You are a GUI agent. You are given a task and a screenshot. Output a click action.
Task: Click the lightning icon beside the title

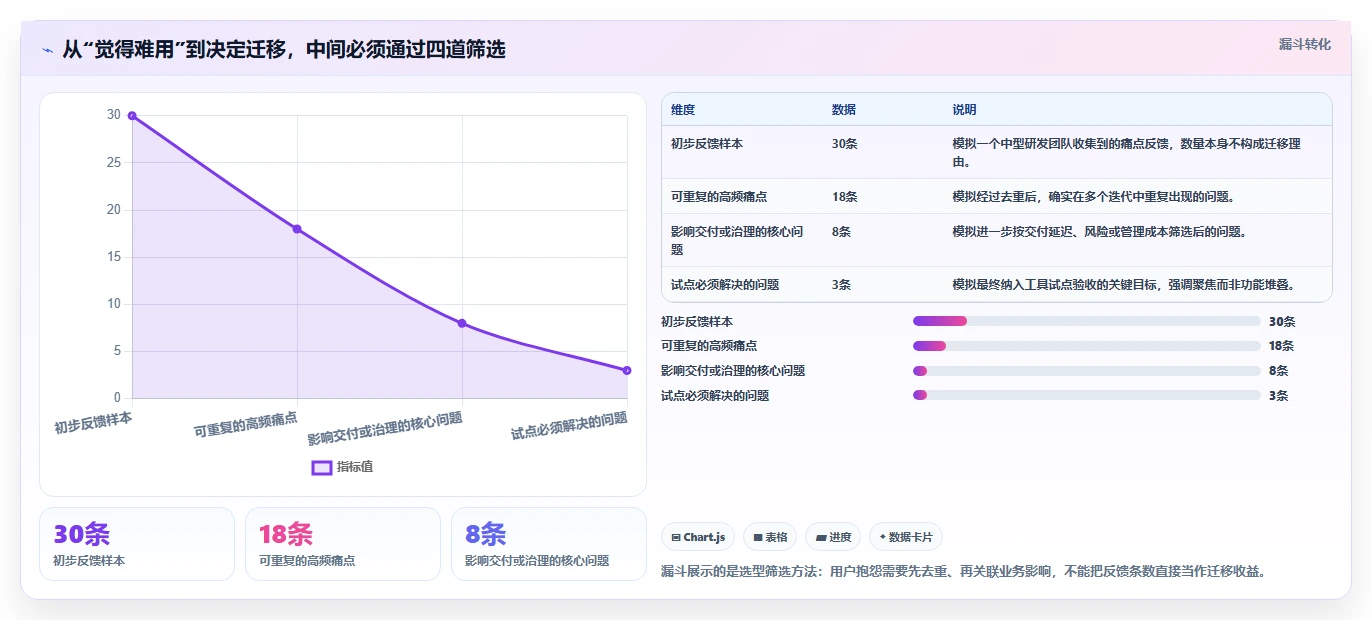pyautogui.click(x=47, y=49)
